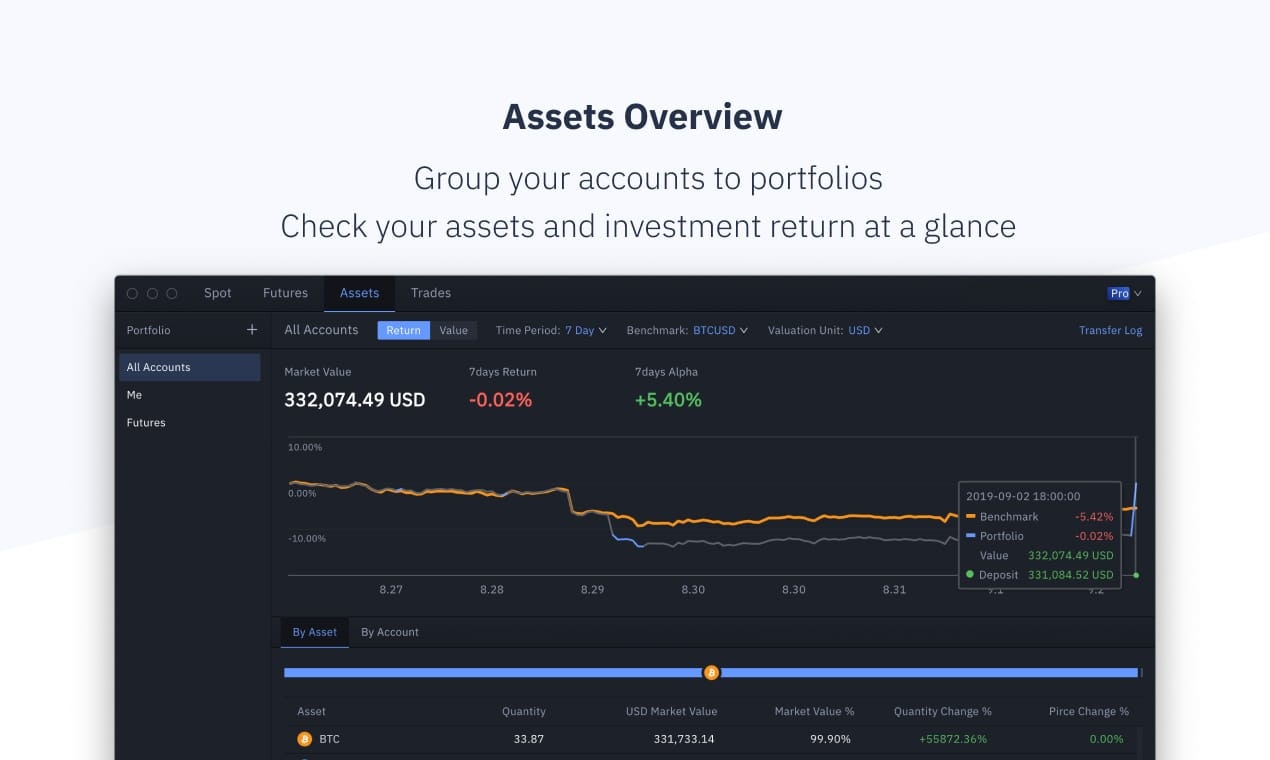Click the blue Portfolio legend marker in tooltip
The height and width of the screenshot is (760, 1270).
[969, 536]
